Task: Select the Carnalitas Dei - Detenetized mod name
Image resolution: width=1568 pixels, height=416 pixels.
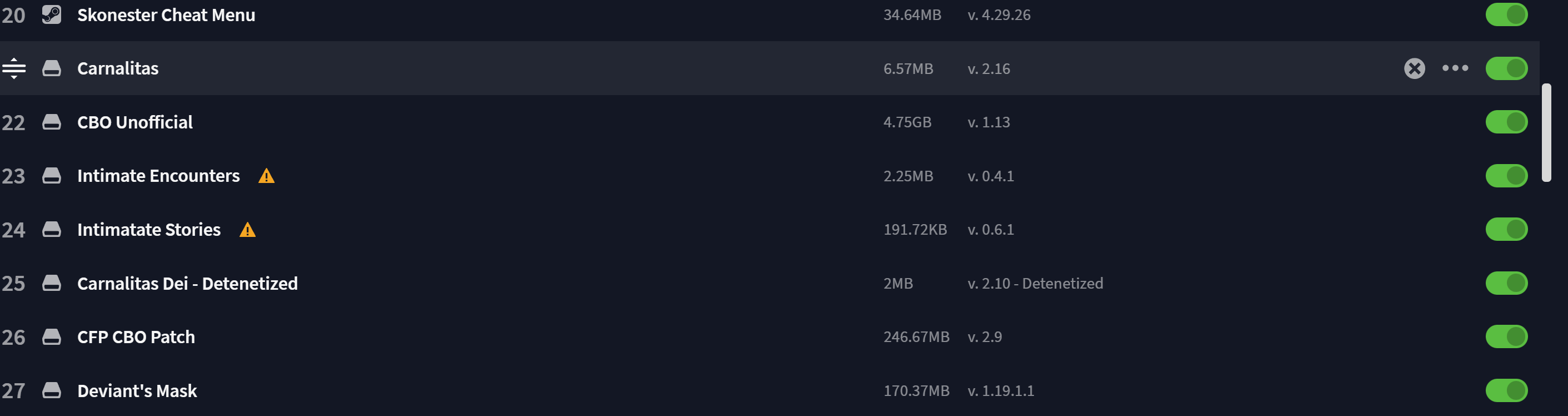Action: [187, 283]
